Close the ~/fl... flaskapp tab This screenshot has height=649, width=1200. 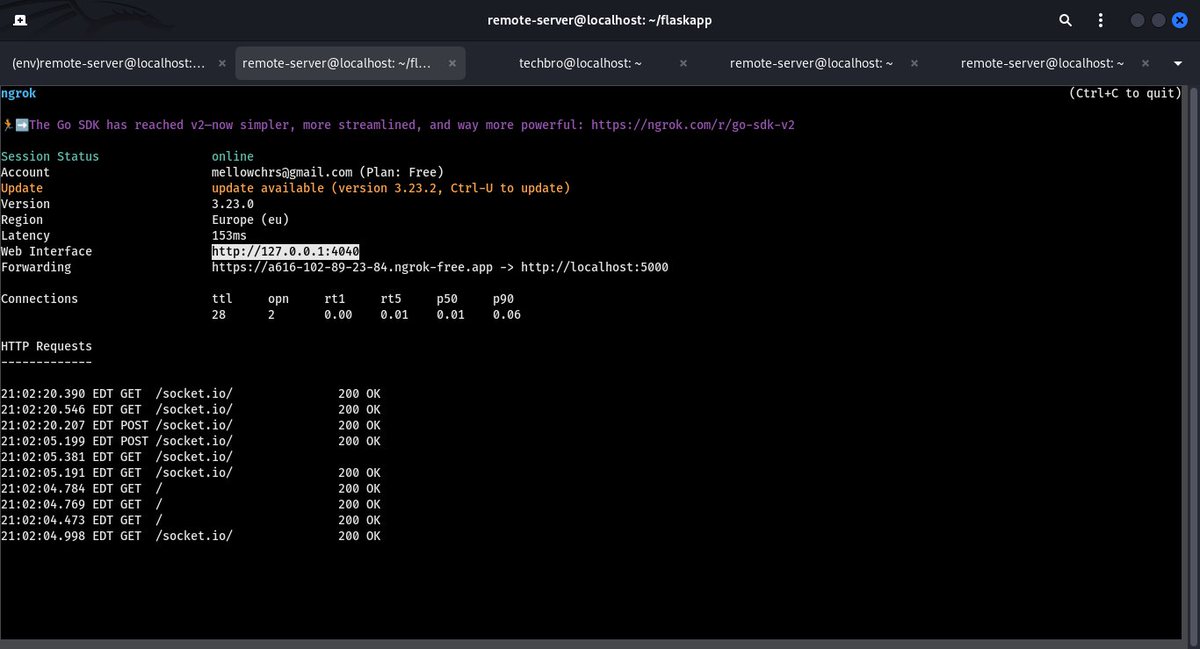[x=451, y=63]
